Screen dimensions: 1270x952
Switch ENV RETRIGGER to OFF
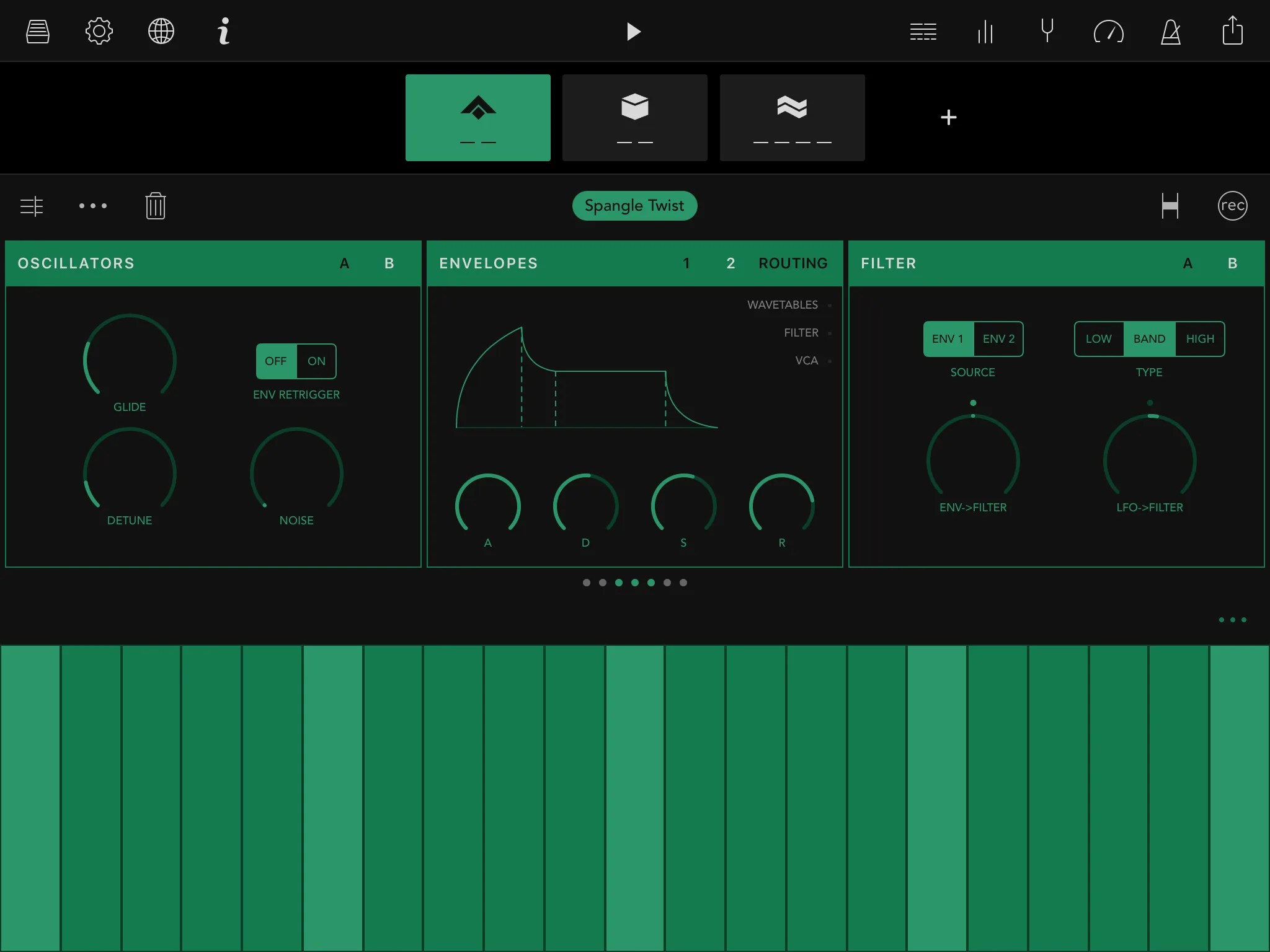tap(275, 361)
